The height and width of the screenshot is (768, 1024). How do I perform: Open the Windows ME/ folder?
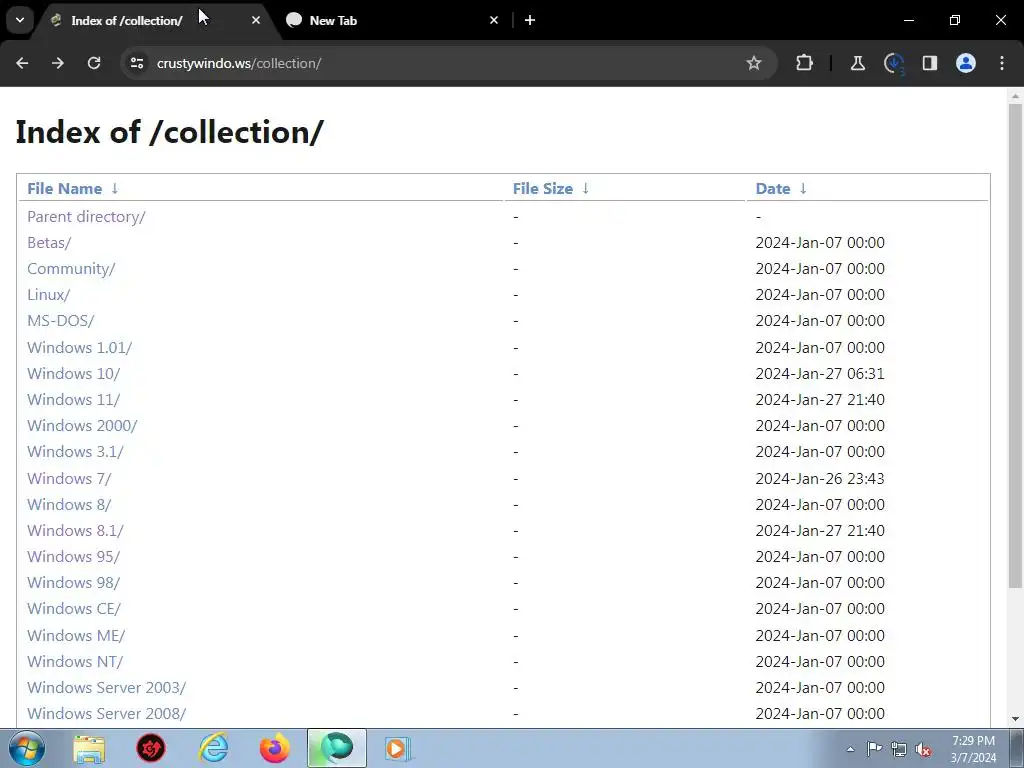coord(76,635)
